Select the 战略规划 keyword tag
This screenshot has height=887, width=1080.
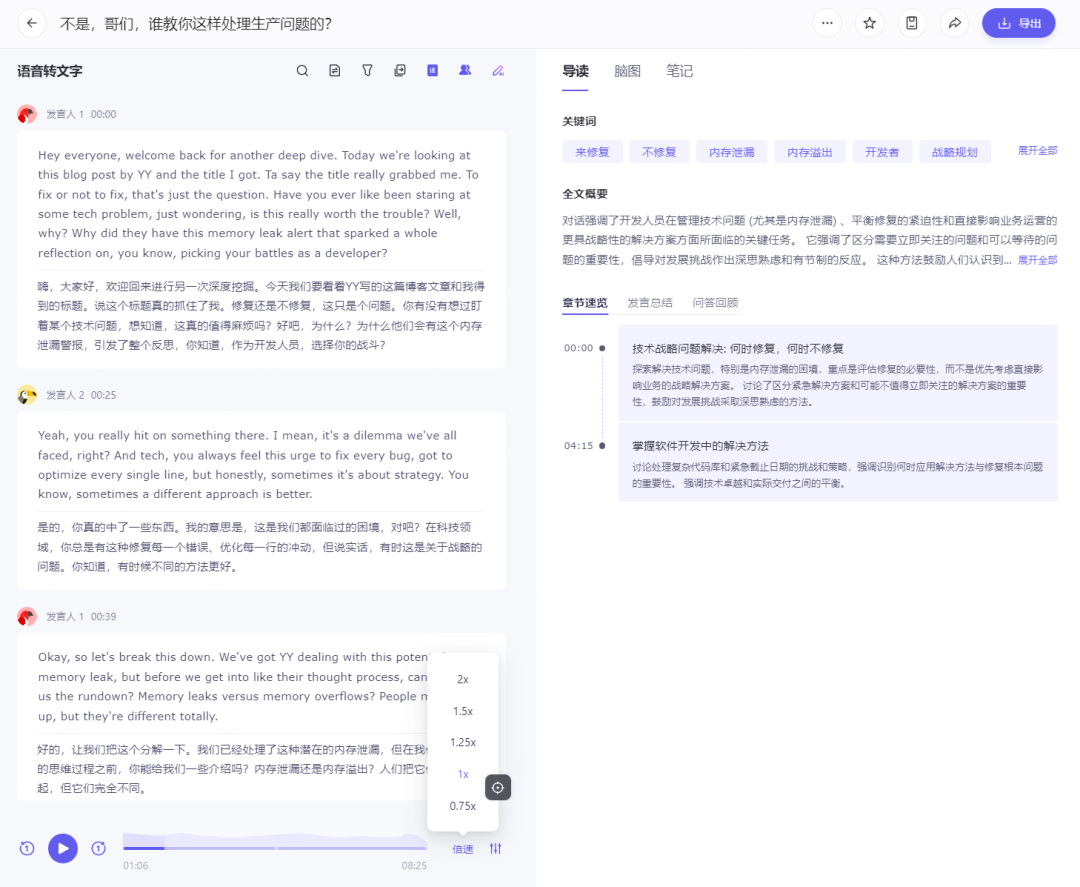click(x=955, y=152)
